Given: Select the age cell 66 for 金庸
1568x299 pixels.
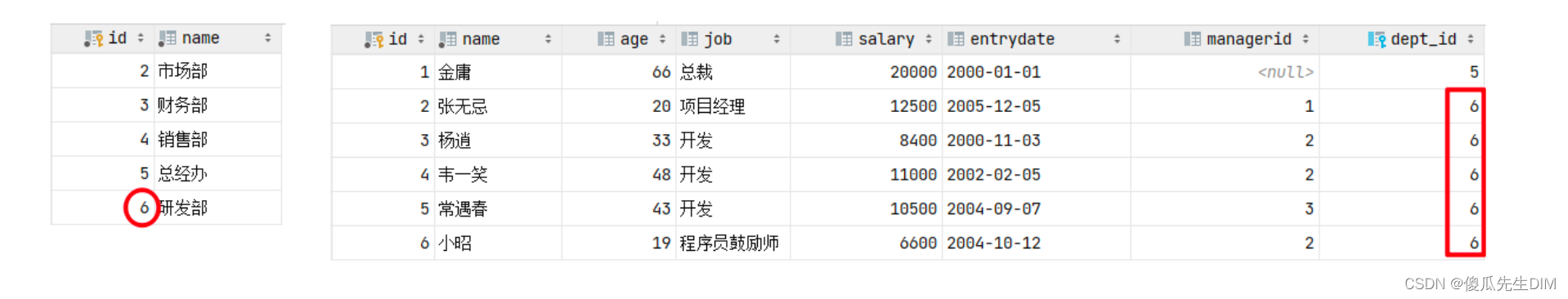Looking at the screenshot, I should coord(618,72).
